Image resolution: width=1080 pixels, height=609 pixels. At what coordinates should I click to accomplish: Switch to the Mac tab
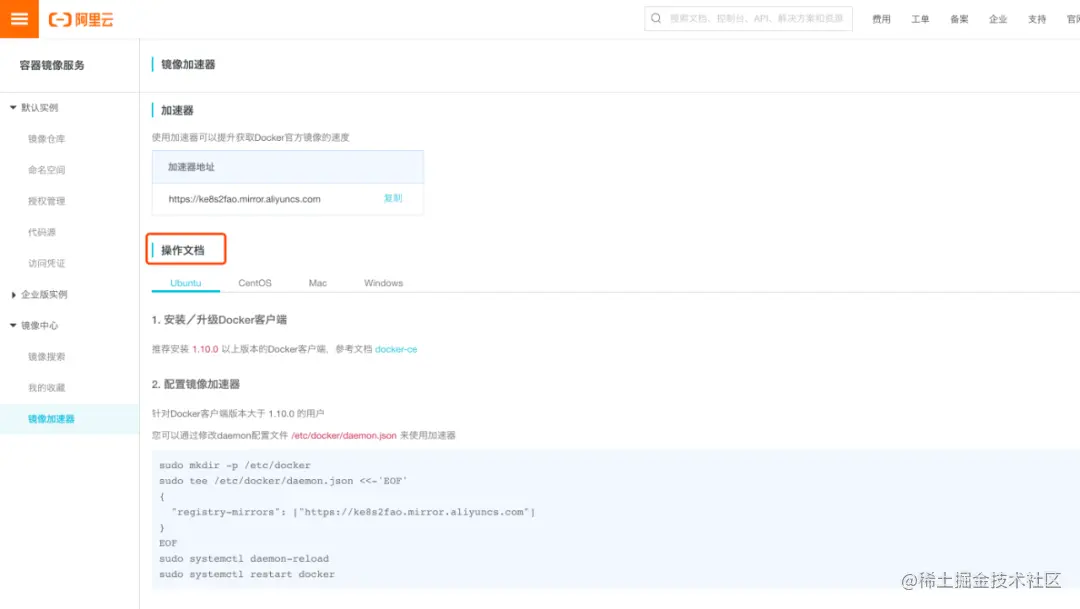pos(318,283)
